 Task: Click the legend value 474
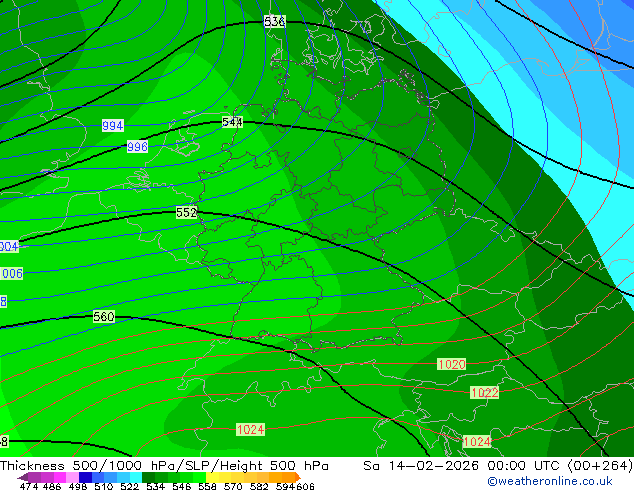29,486
